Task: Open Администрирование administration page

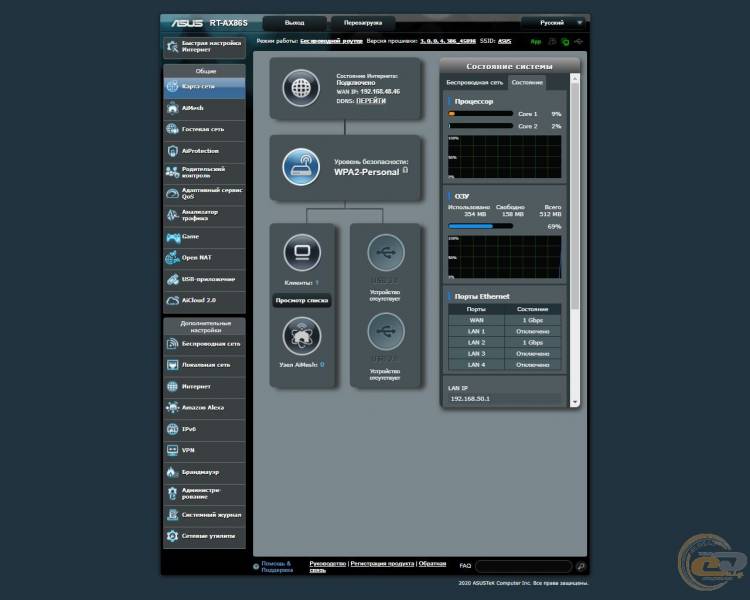Action: coord(204,493)
